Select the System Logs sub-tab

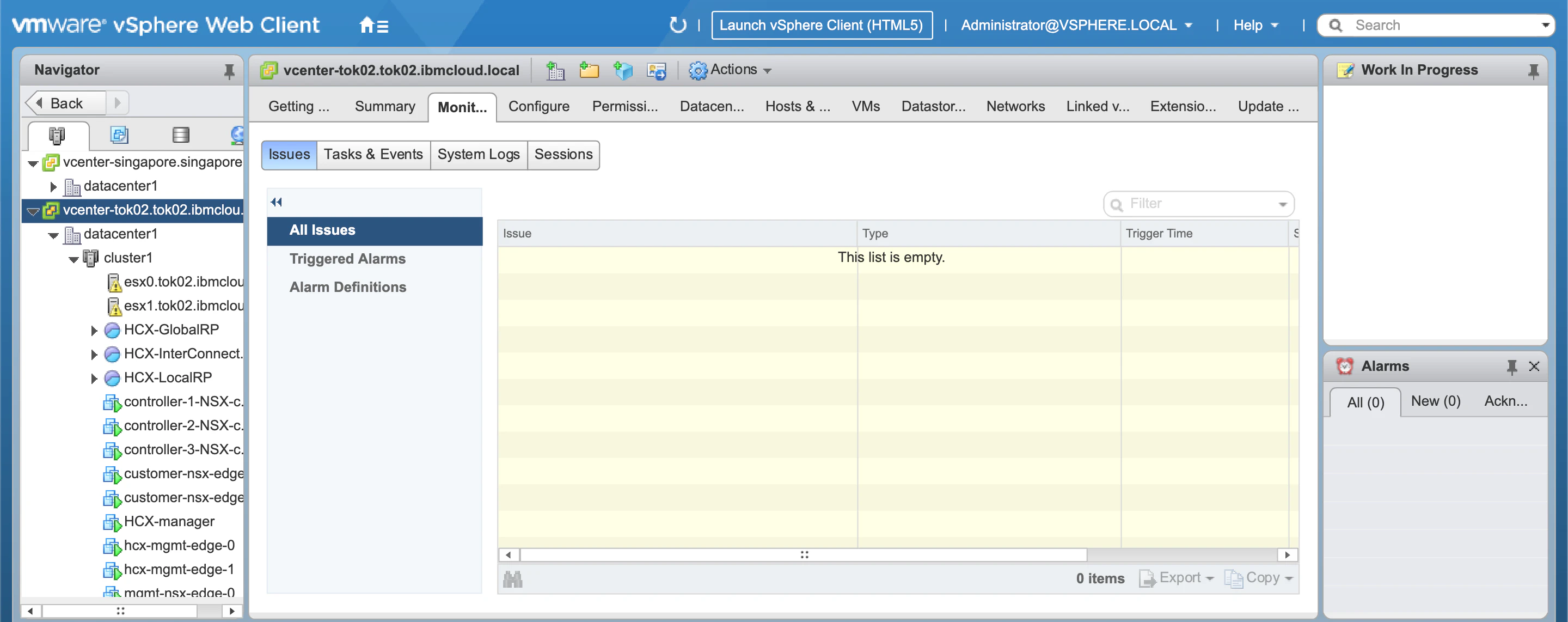click(x=479, y=154)
